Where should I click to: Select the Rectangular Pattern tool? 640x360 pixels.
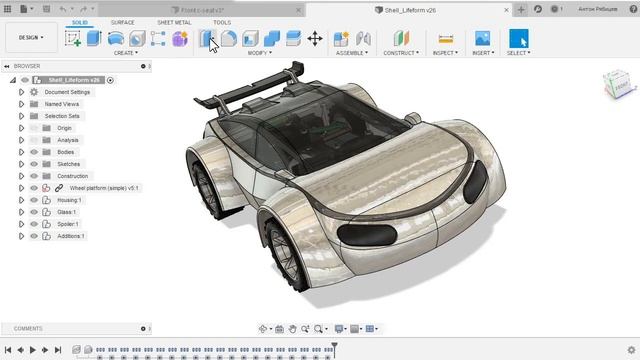(158, 38)
